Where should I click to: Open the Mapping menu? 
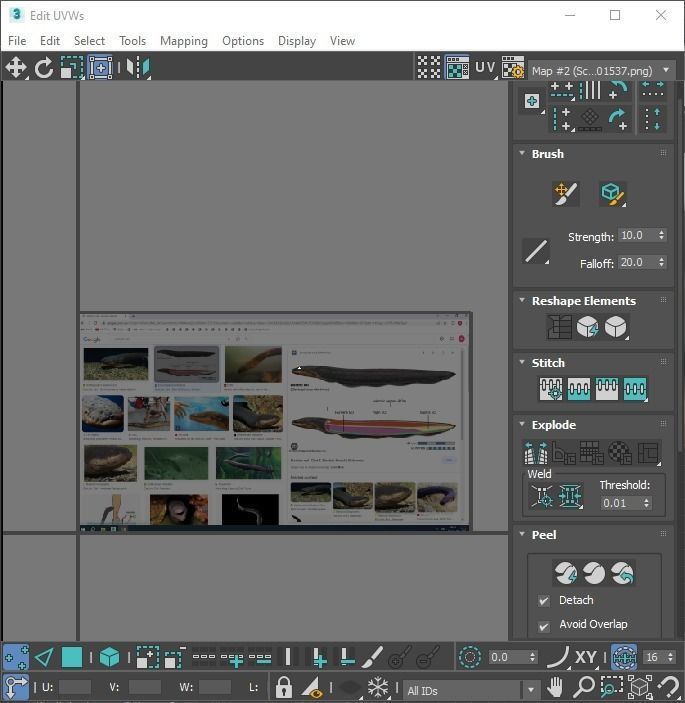tap(184, 41)
